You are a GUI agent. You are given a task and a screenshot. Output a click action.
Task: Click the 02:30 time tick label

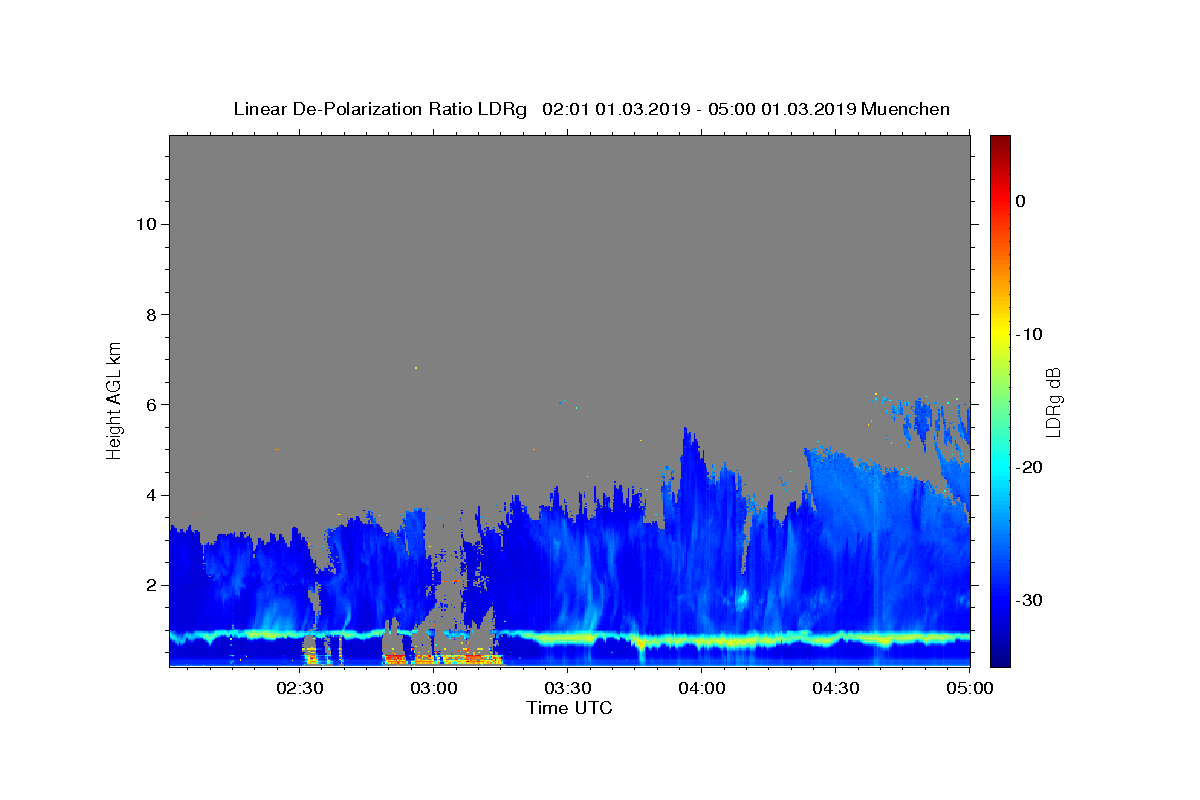(x=300, y=688)
